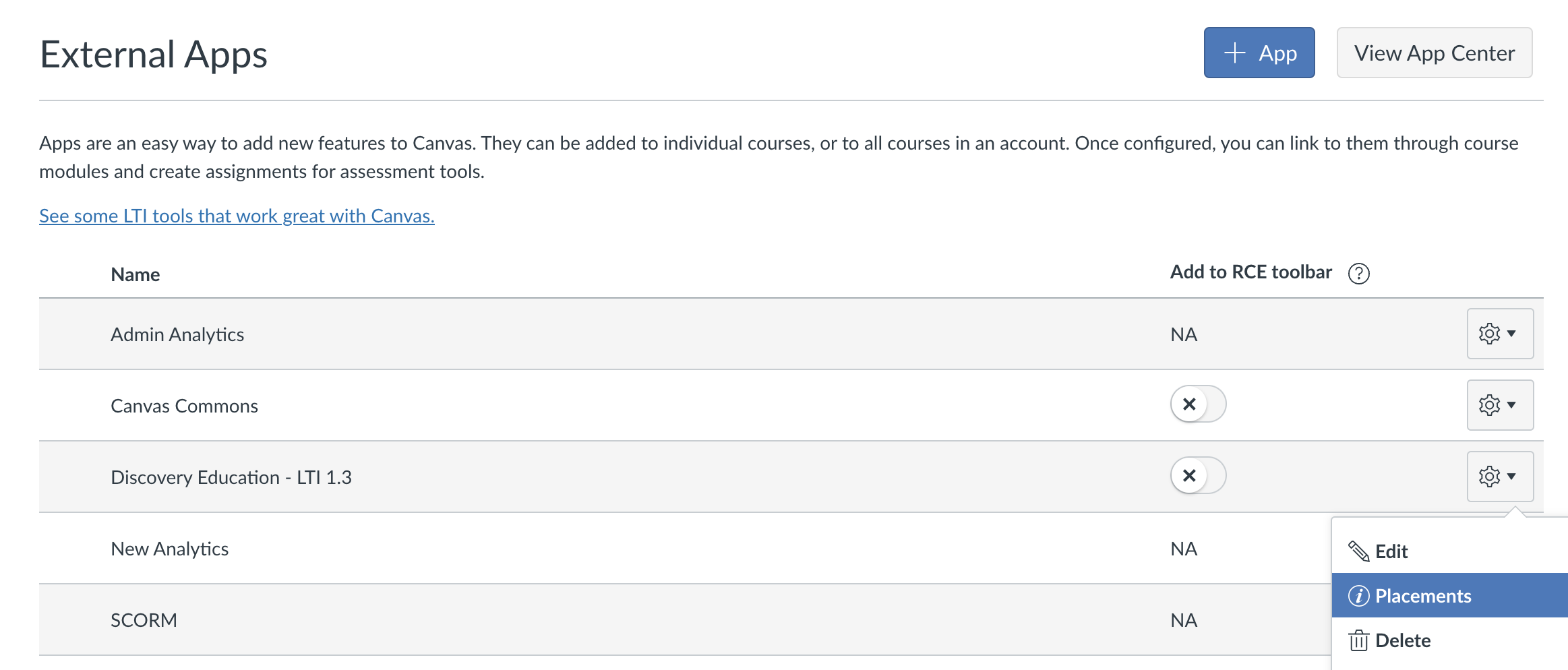Click the View App Center button
This screenshot has height=670, width=1568.
(1434, 53)
